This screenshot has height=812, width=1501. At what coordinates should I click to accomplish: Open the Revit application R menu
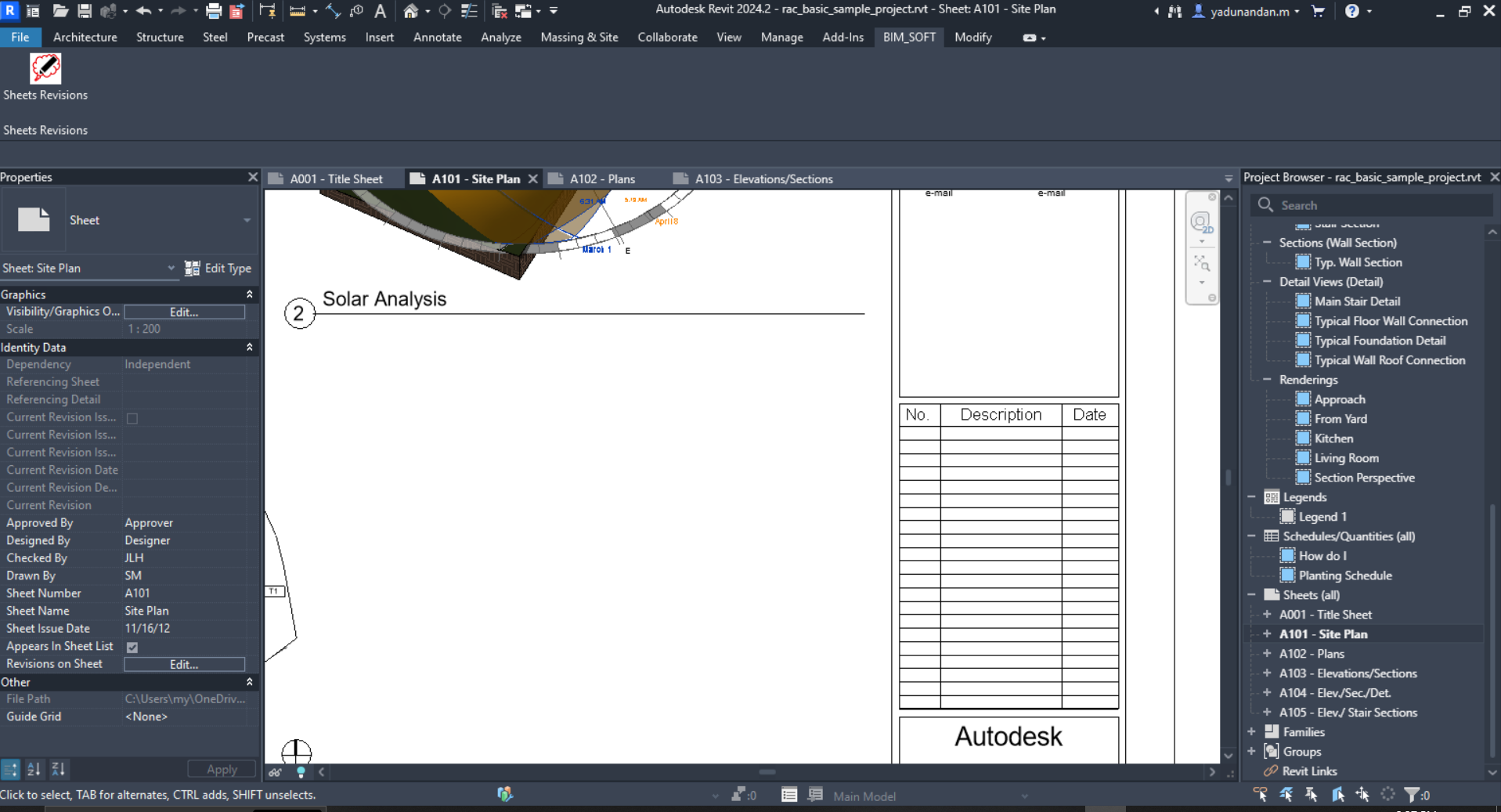(10, 10)
